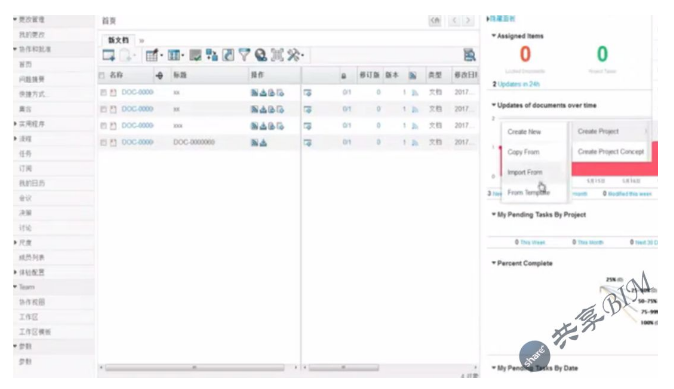Image resolution: width=674 pixels, height=389 pixels.
Task: Expand the 流程 sidebar item
Action: [x=15, y=138]
